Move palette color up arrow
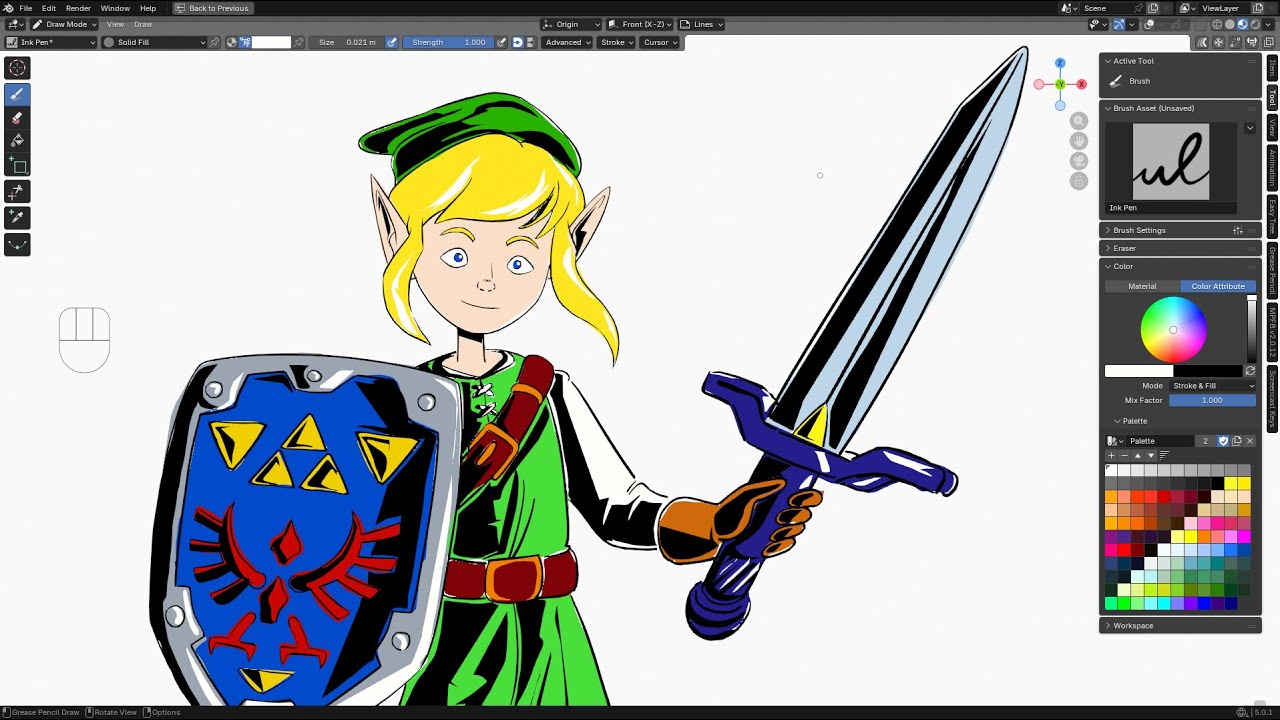1280x720 pixels. [1137, 455]
